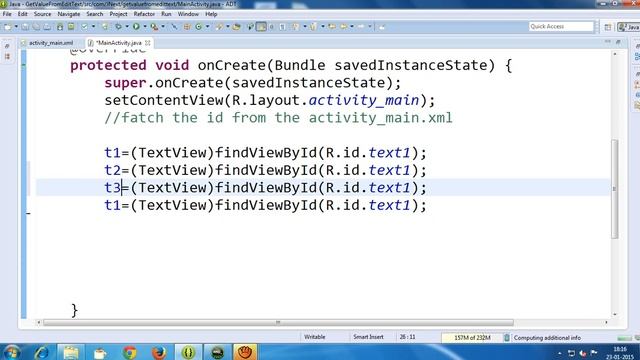640x360 pixels.
Task: Click the Open Type folder icon
Action: pos(236,27)
